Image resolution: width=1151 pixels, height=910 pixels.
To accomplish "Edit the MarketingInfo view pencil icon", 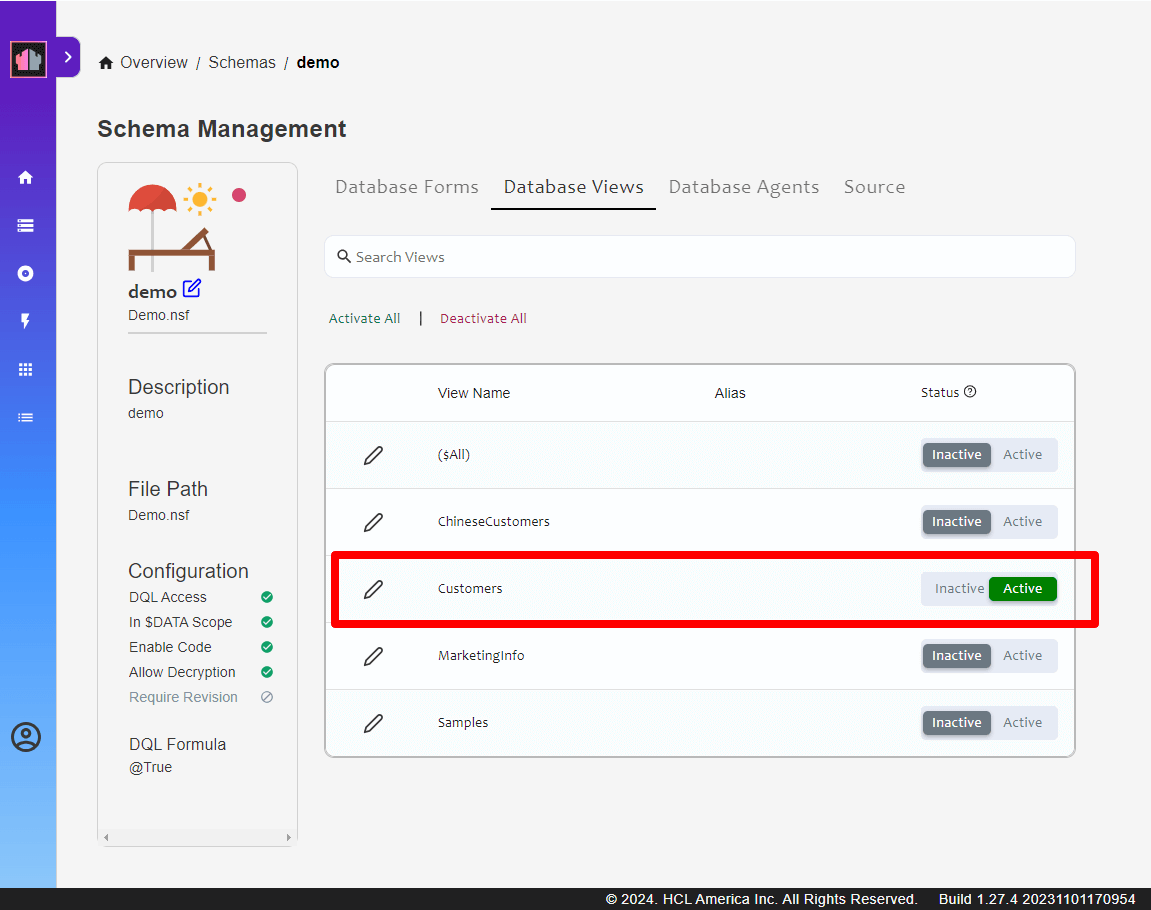I will (x=374, y=656).
